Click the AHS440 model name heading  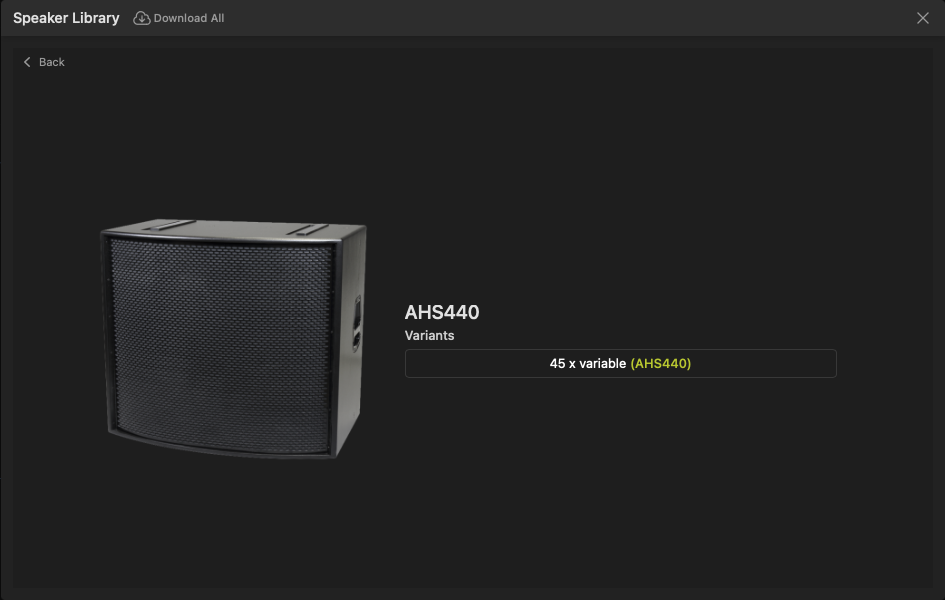coord(442,312)
